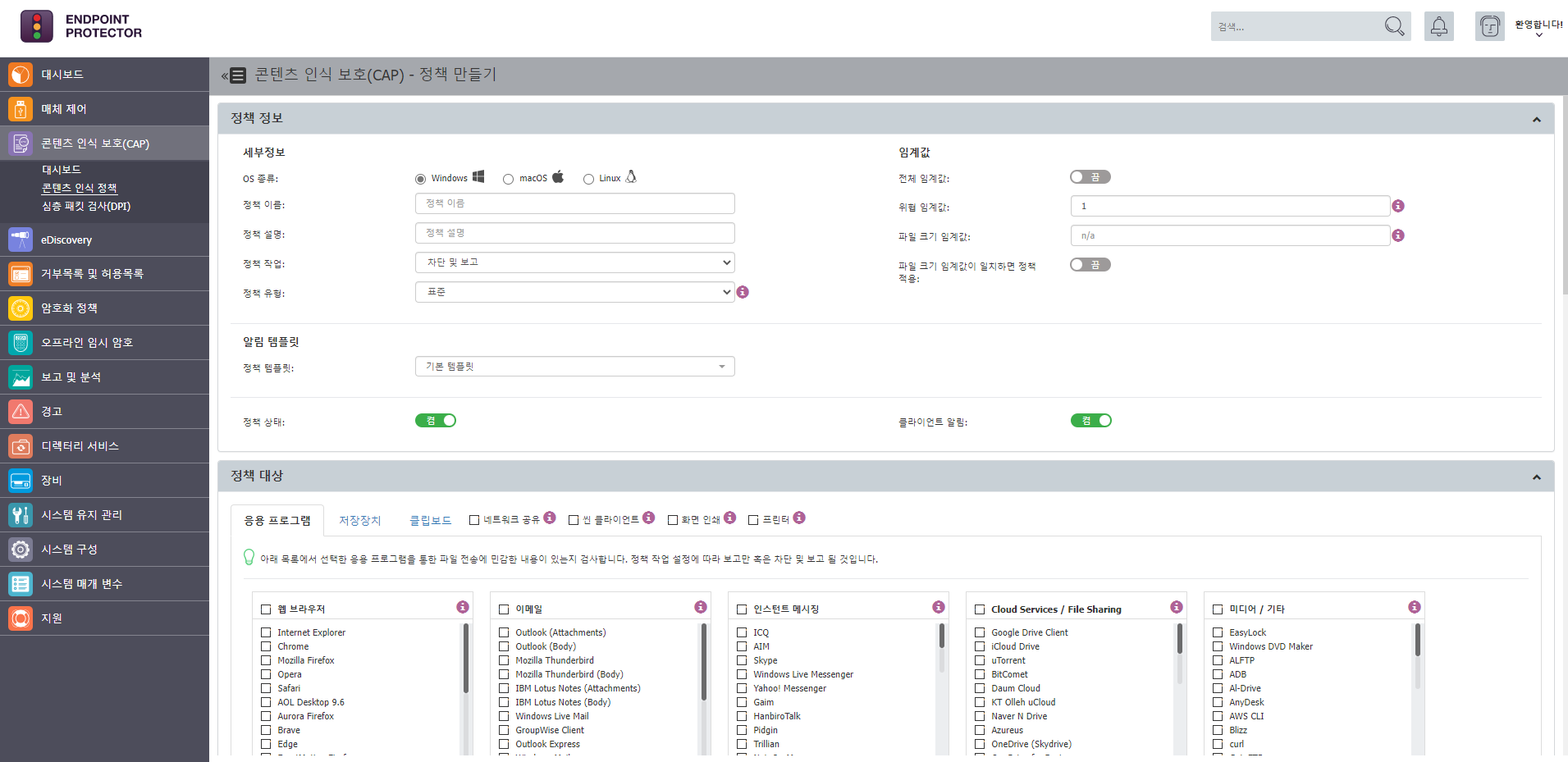Viewport: 1568px width, 762px height.
Task: Open the 매체 제어 sidebar icon
Action: pos(21,109)
